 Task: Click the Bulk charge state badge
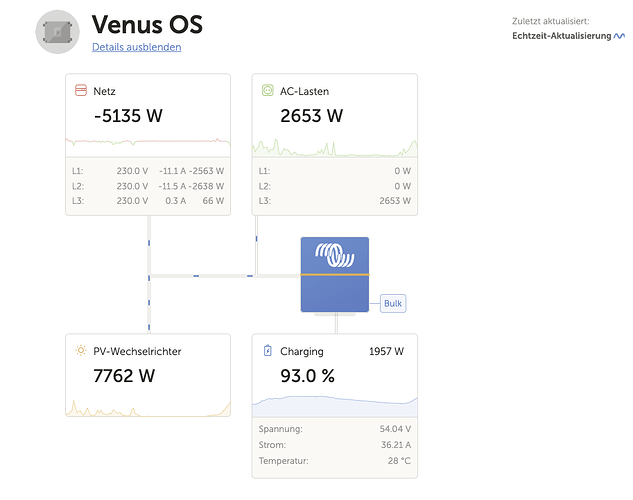click(393, 303)
